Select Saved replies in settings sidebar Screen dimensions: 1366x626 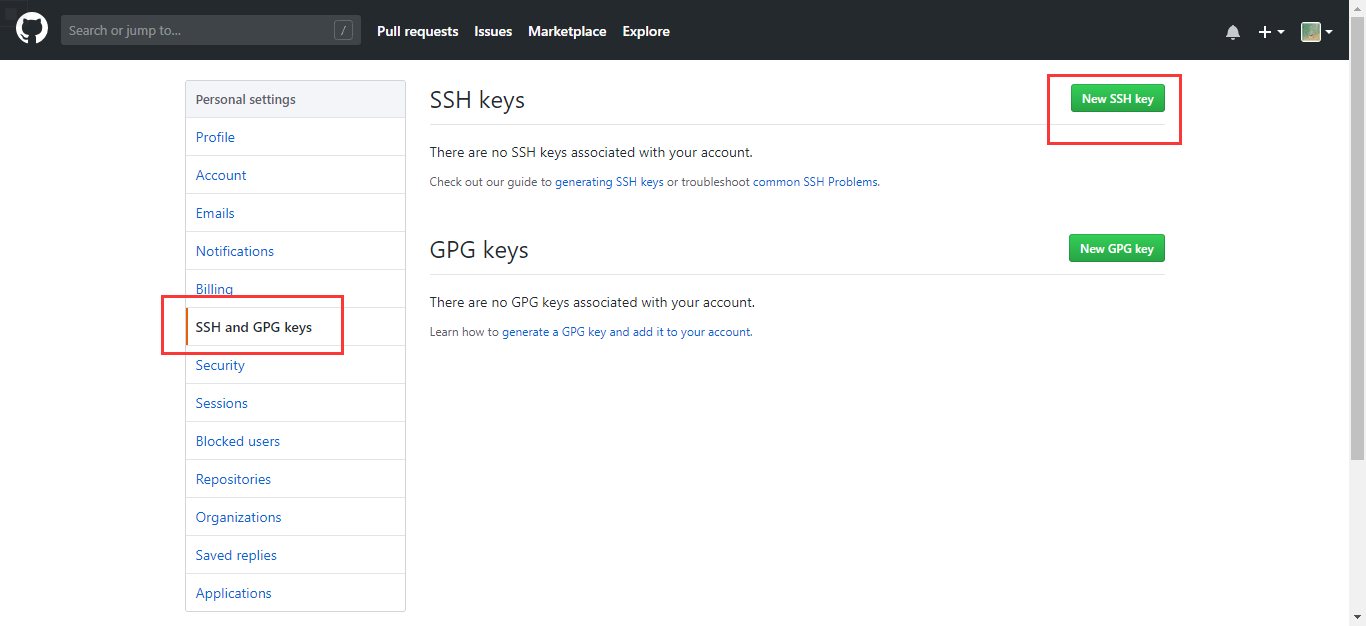tap(295, 555)
